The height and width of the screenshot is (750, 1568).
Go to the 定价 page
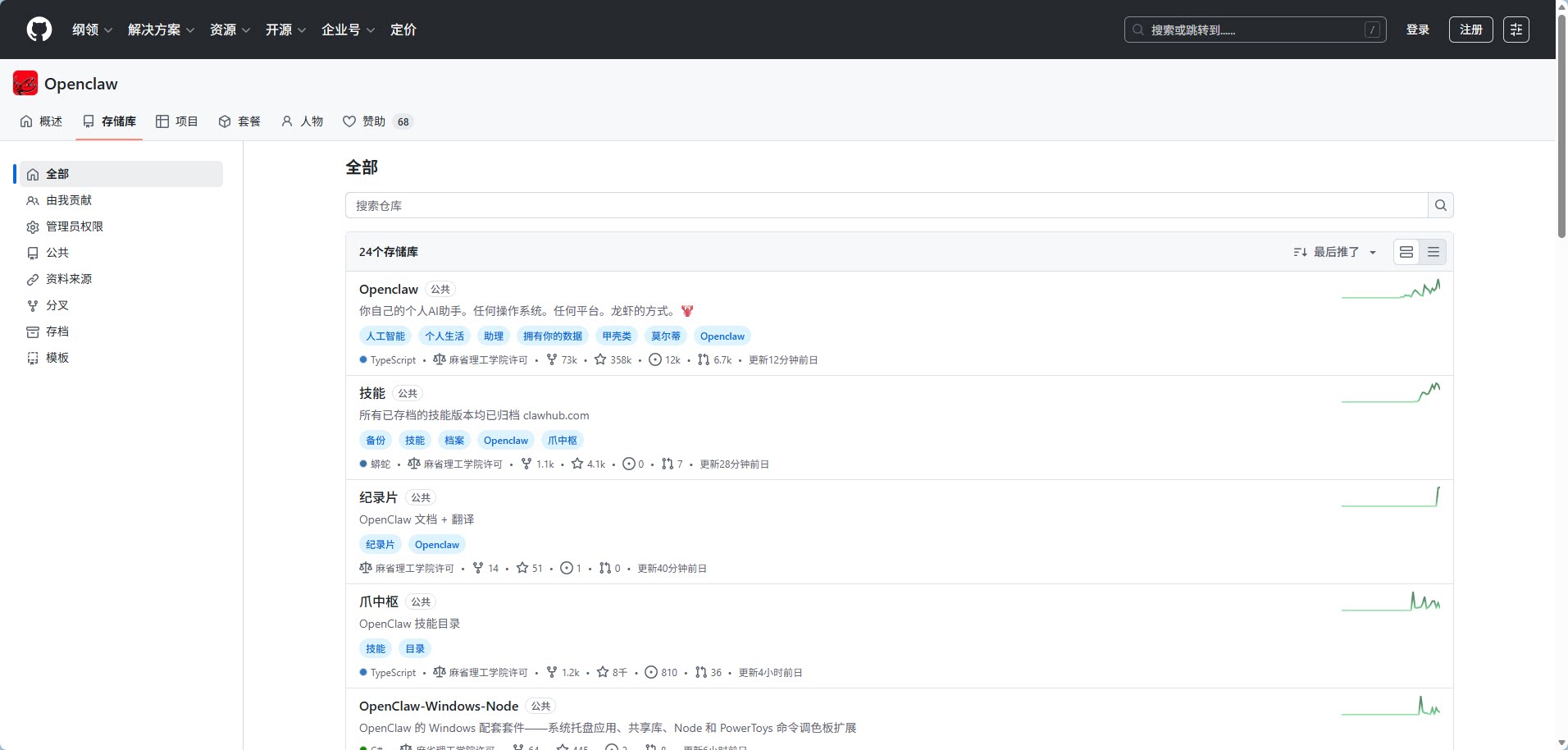tap(403, 30)
